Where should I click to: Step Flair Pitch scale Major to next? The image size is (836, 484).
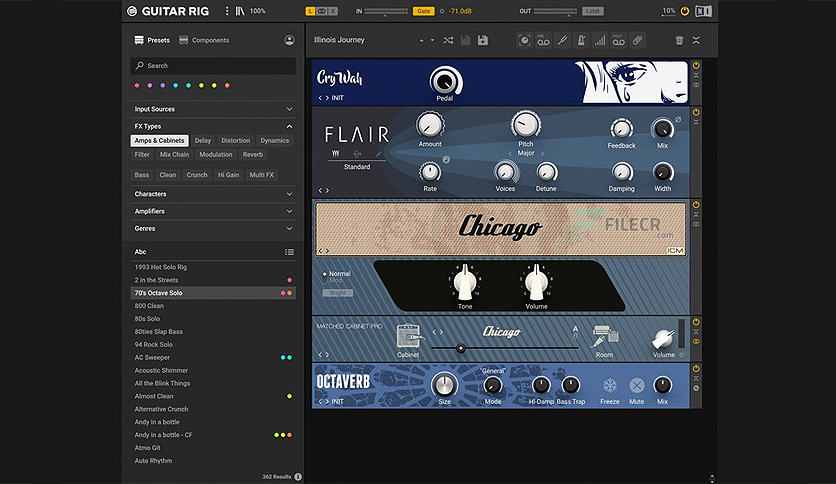point(542,154)
